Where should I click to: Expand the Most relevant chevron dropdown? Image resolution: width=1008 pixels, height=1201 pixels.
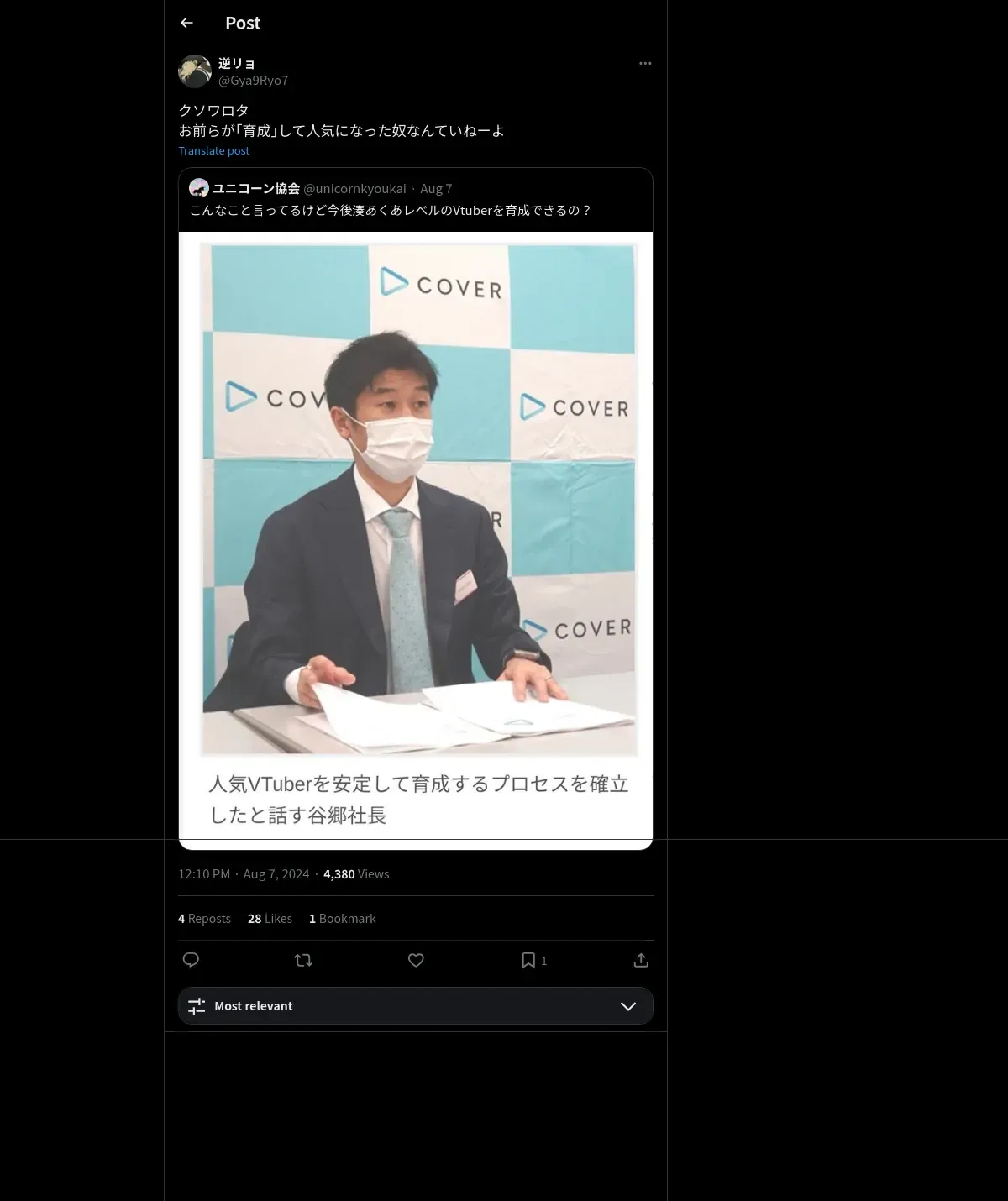(628, 1006)
